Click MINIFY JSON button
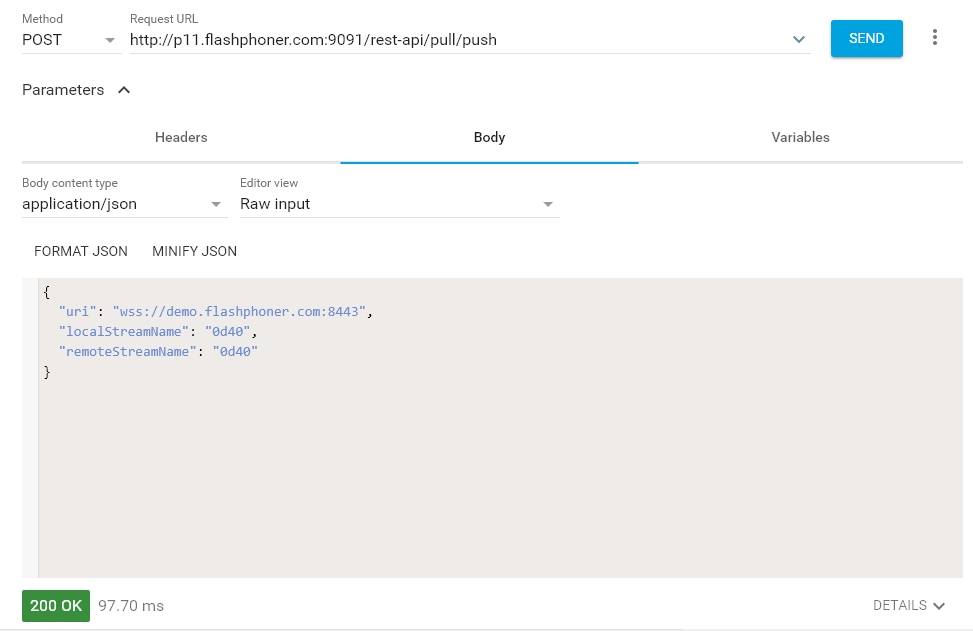This screenshot has height=631, width=973. (x=194, y=251)
